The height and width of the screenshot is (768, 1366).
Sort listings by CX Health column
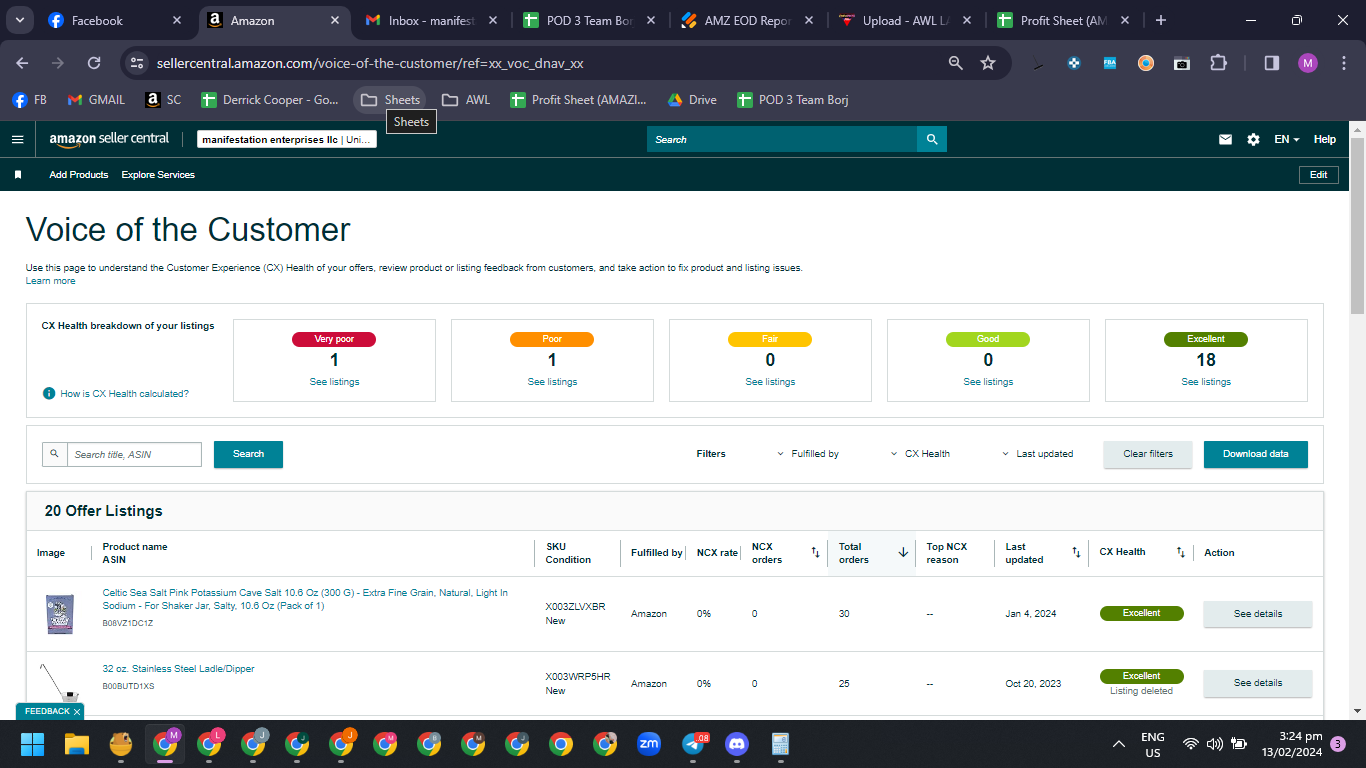(1180, 552)
